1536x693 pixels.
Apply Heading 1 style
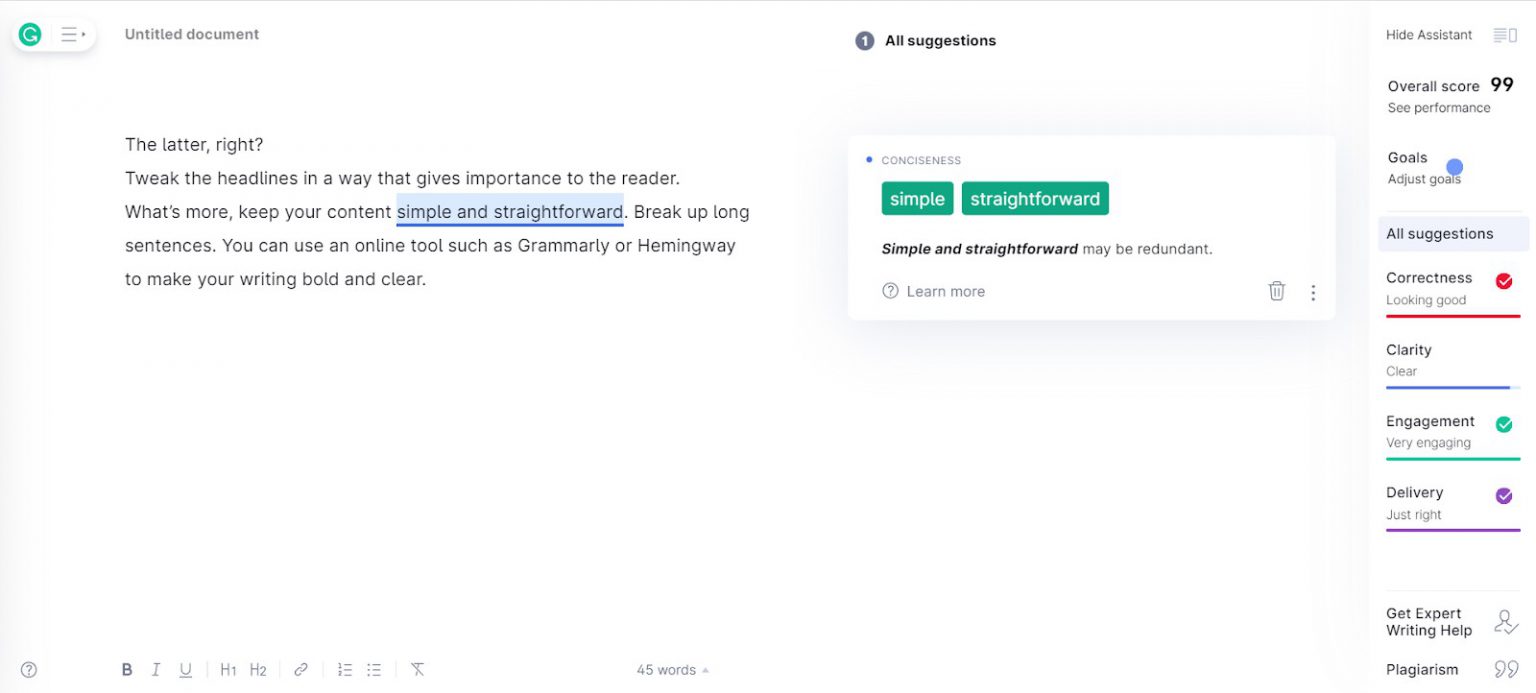click(x=228, y=669)
